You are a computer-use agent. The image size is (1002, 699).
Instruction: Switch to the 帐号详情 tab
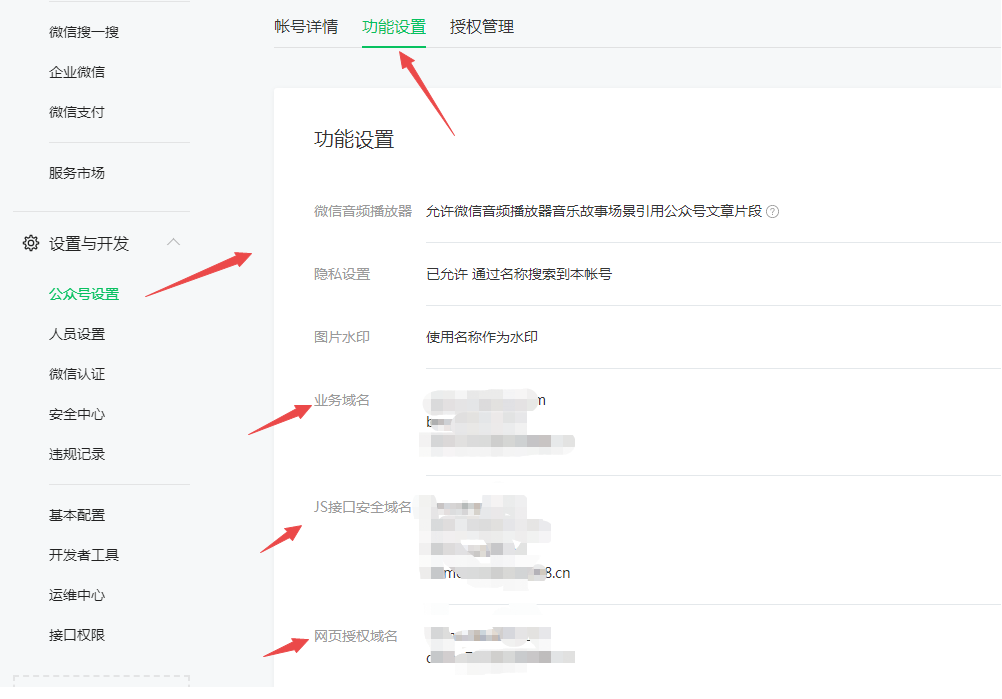pos(306,27)
